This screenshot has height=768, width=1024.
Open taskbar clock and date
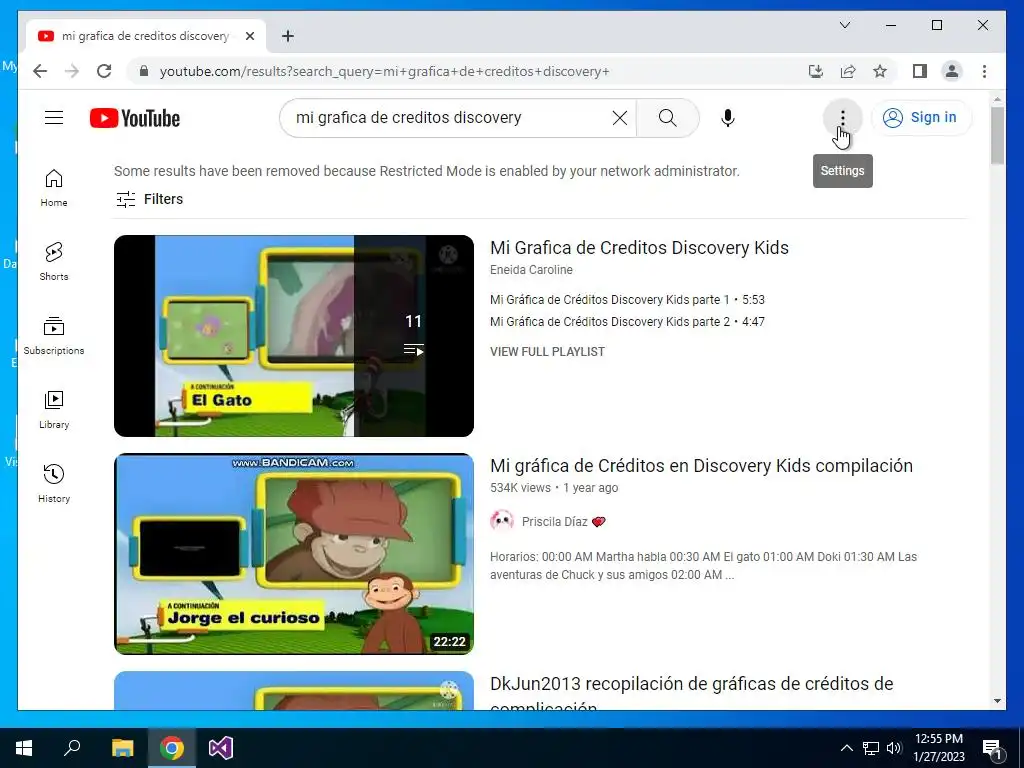[x=938, y=748]
